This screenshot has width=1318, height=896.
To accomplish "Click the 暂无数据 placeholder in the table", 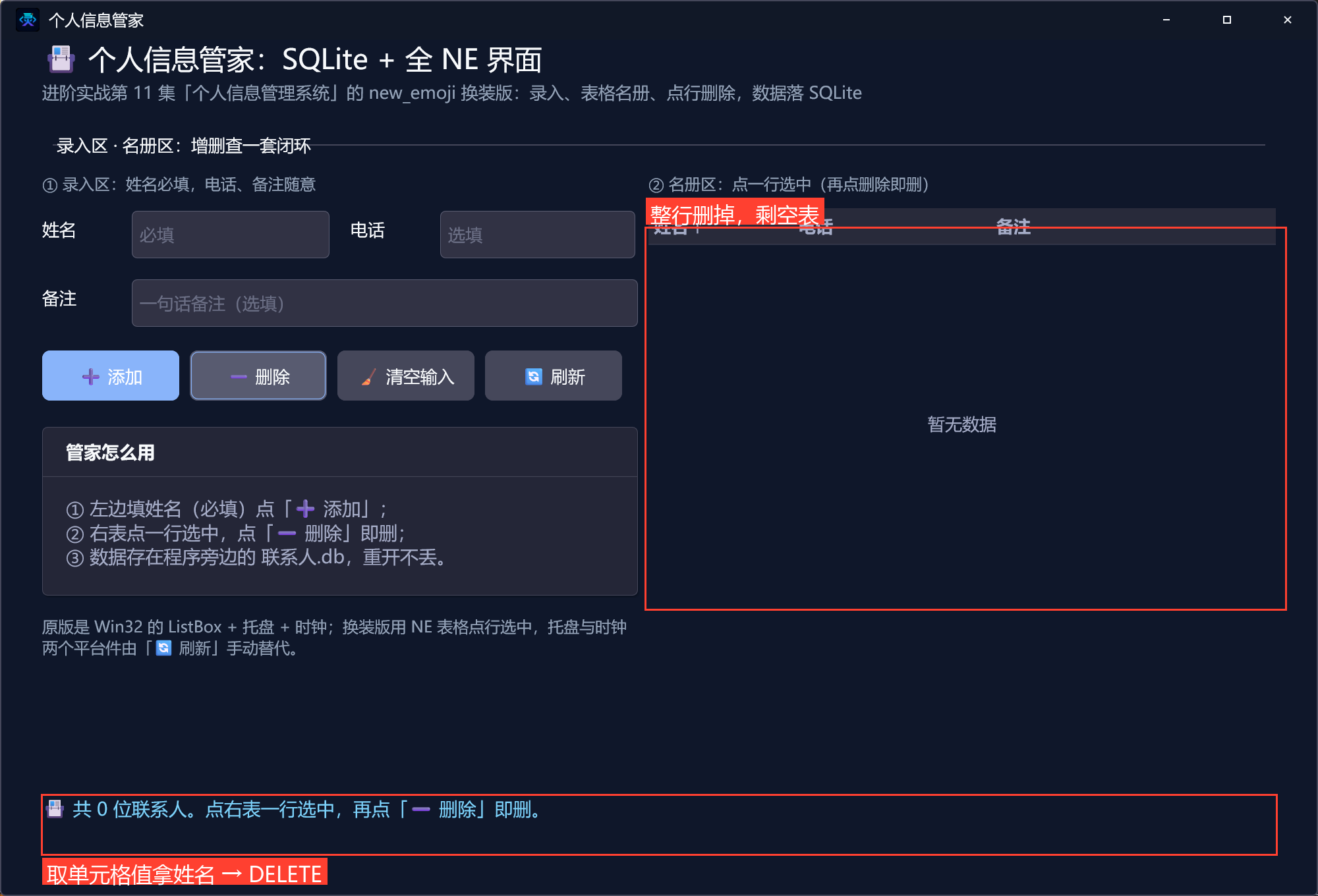I will 962,424.
